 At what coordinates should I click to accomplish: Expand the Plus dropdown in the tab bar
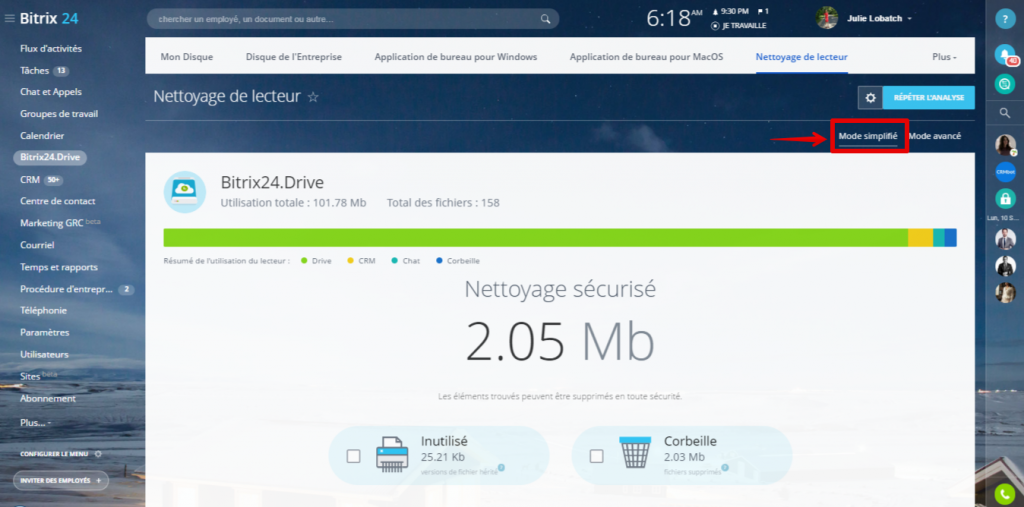point(944,57)
